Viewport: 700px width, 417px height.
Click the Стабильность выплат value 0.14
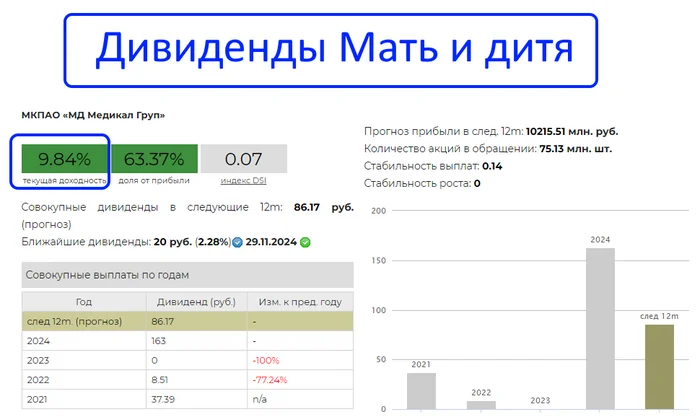pyautogui.click(x=492, y=166)
